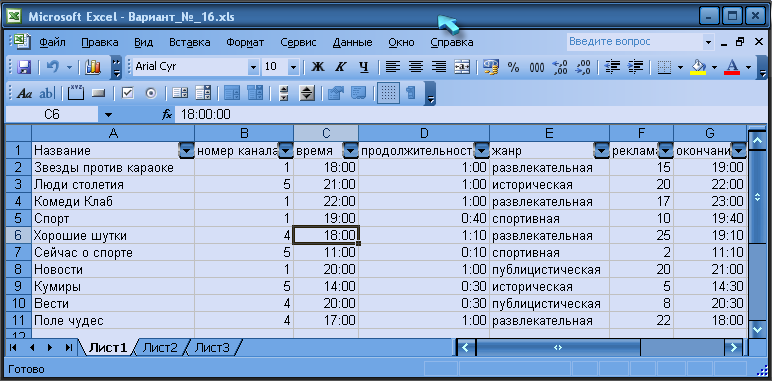Select the Edit Box (ab|) form control
The image size is (772, 381).
click(x=47, y=93)
